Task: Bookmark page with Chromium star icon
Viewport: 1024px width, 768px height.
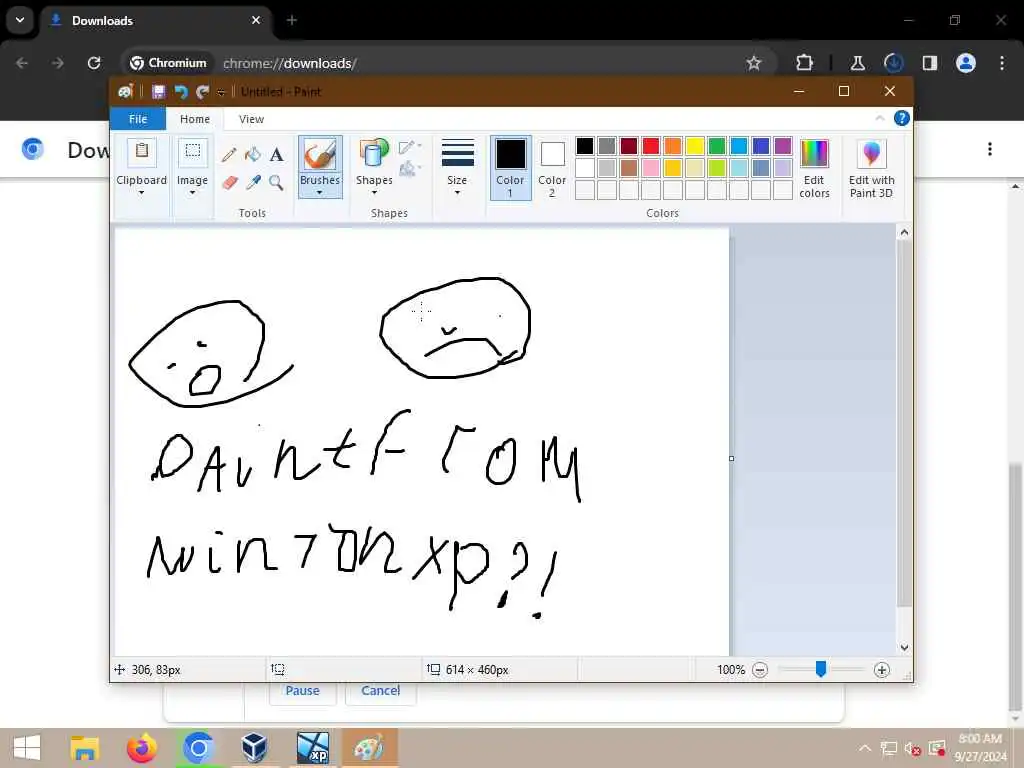Action: (754, 63)
